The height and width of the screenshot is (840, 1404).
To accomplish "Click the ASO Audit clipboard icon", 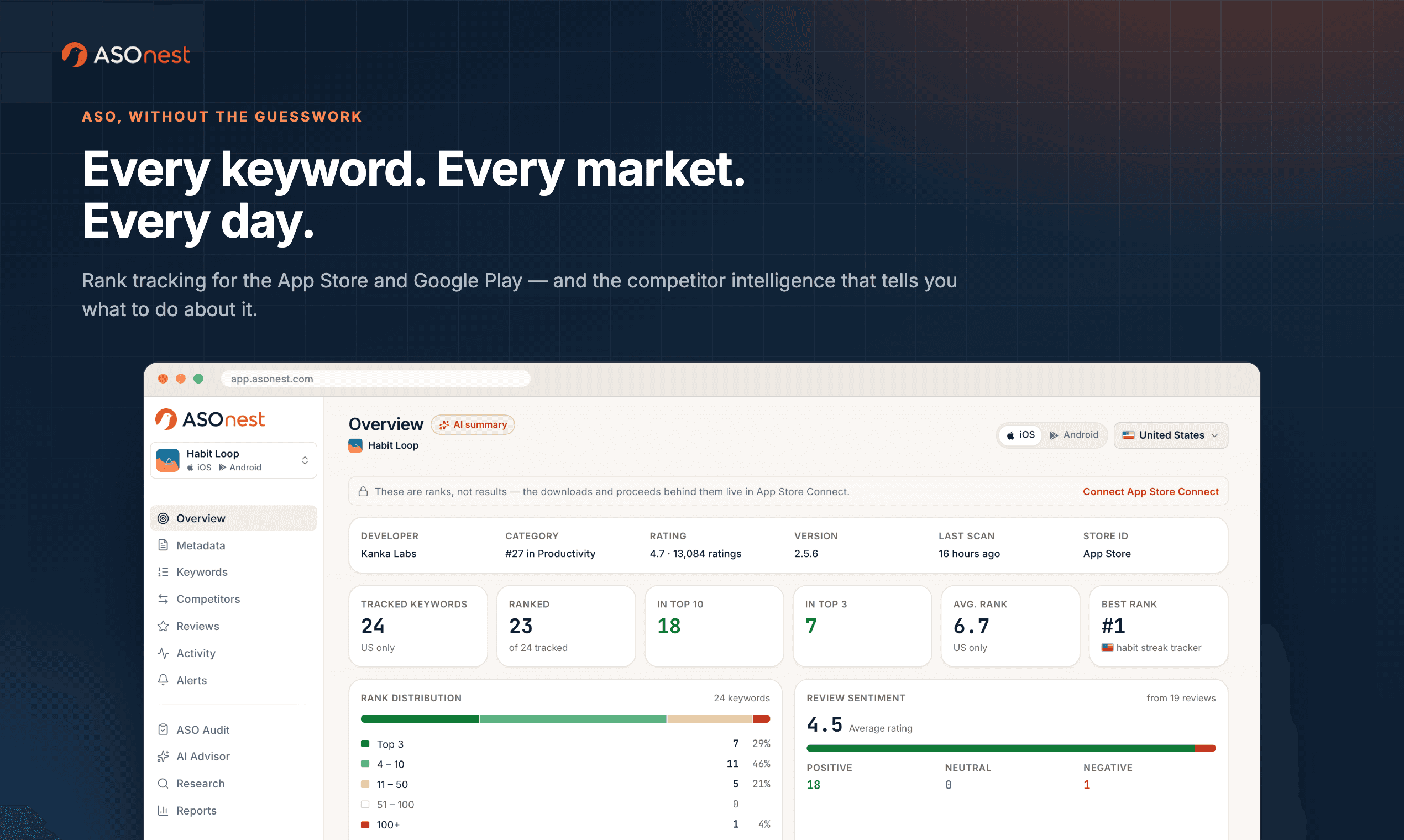I will 163,729.
